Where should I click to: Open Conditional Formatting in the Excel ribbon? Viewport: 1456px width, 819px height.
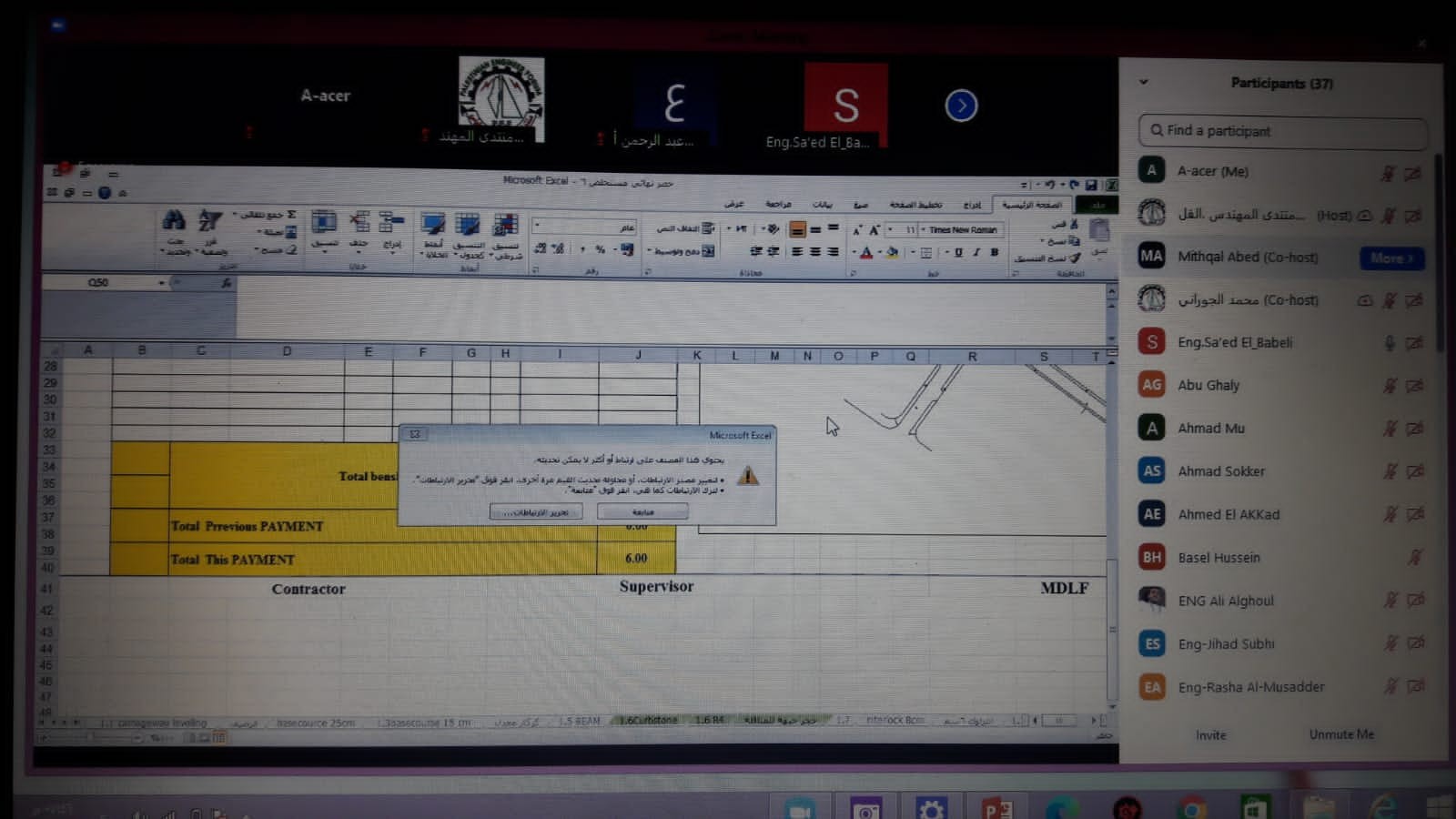click(x=505, y=226)
